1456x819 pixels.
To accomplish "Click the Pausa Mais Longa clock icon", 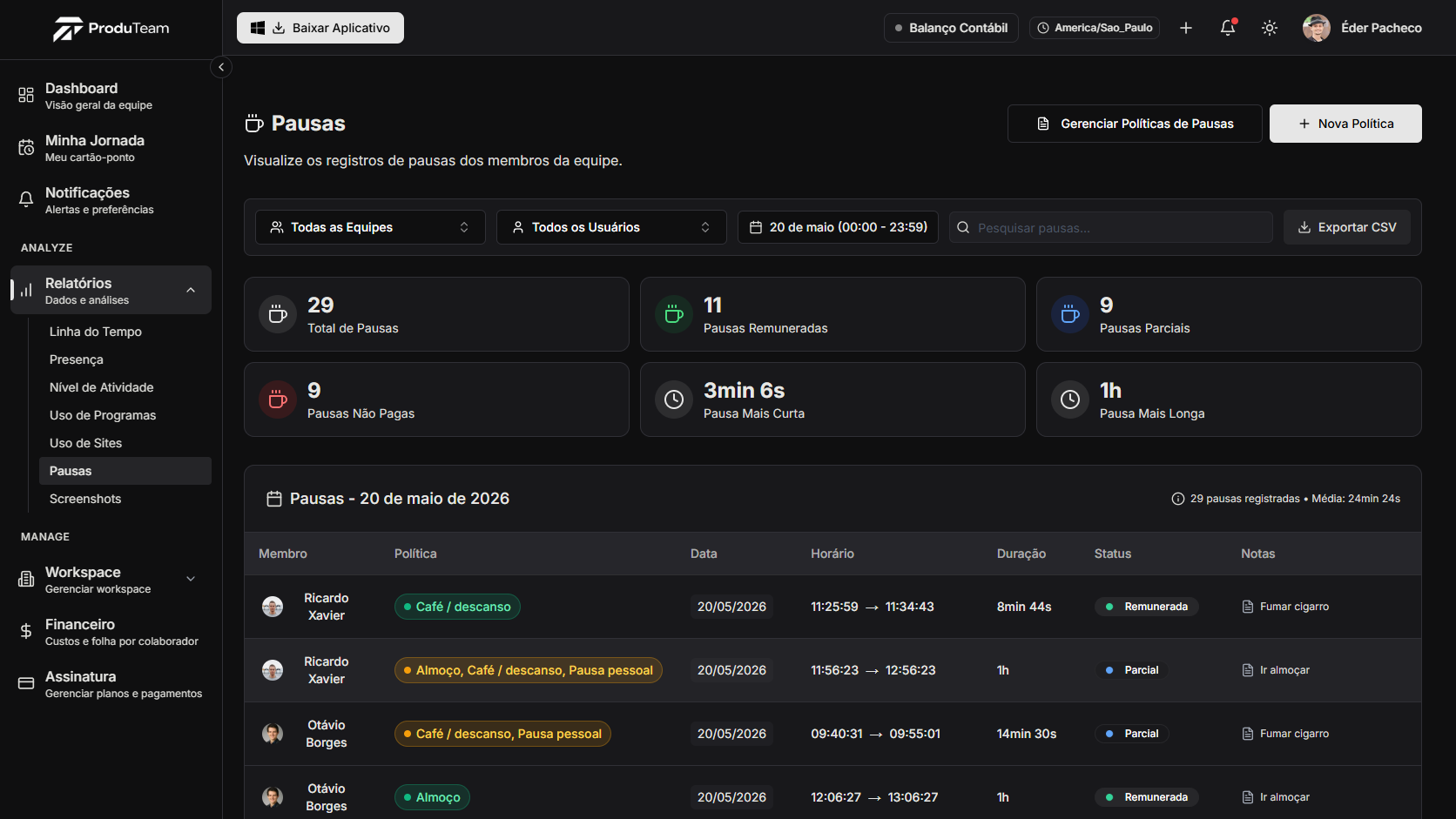I will (1070, 399).
